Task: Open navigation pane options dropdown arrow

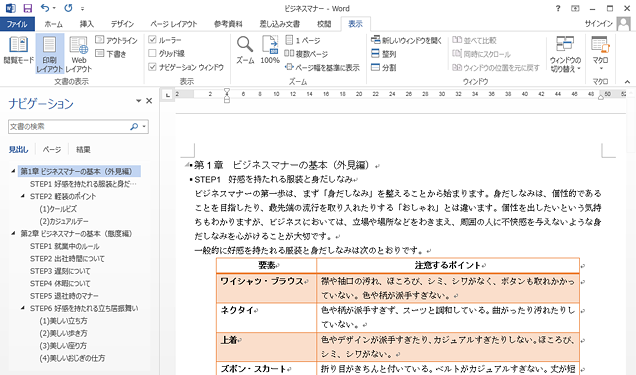Action: pos(138,101)
